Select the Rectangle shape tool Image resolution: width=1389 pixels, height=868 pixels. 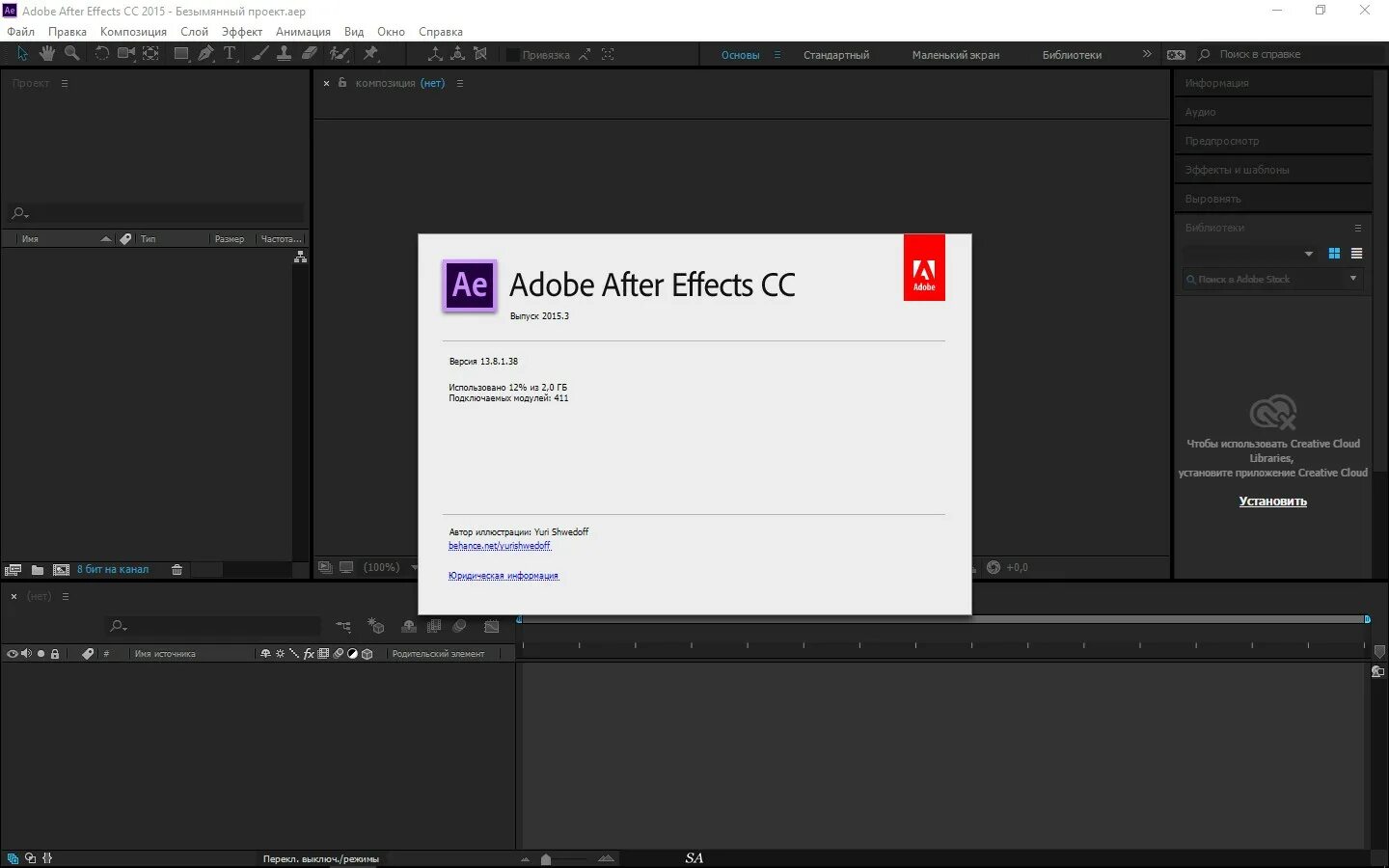click(x=180, y=54)
